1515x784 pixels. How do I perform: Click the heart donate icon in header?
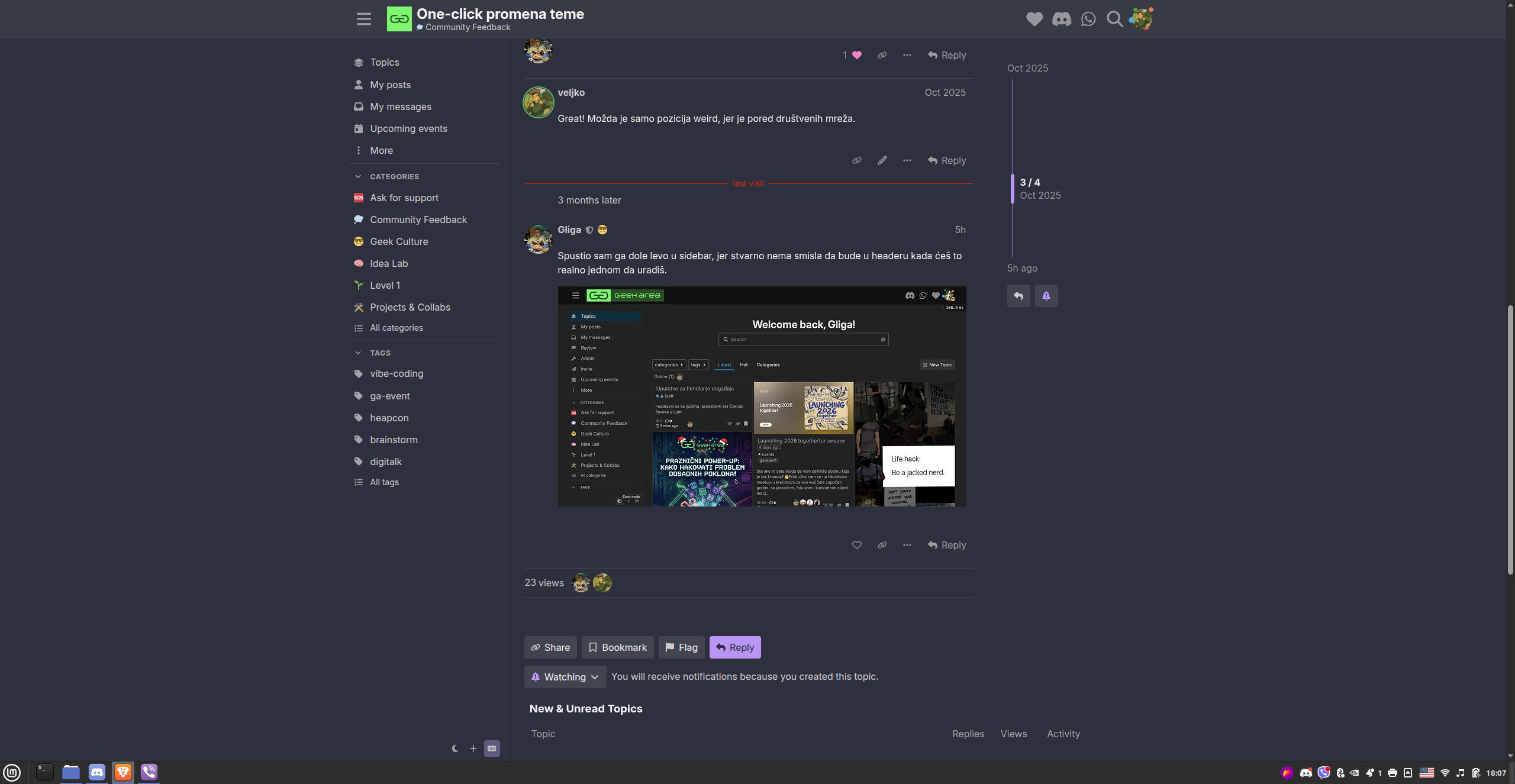[1034, 19]
